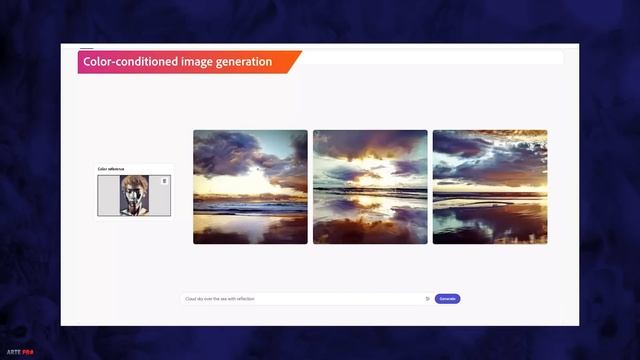Image resolution: width=640 pixels, height=360 pixels.
Task: Open the third generated seascape image
Action: (490, 187)
